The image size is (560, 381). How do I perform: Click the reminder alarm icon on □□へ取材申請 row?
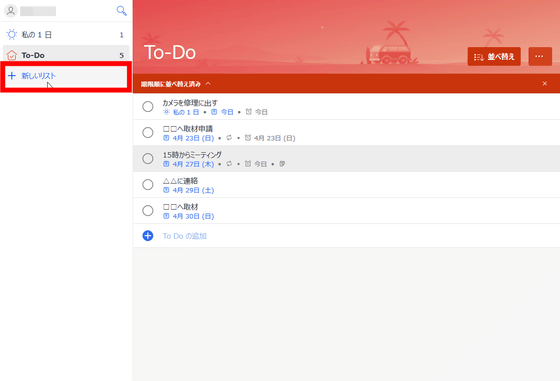pos(248,138)
